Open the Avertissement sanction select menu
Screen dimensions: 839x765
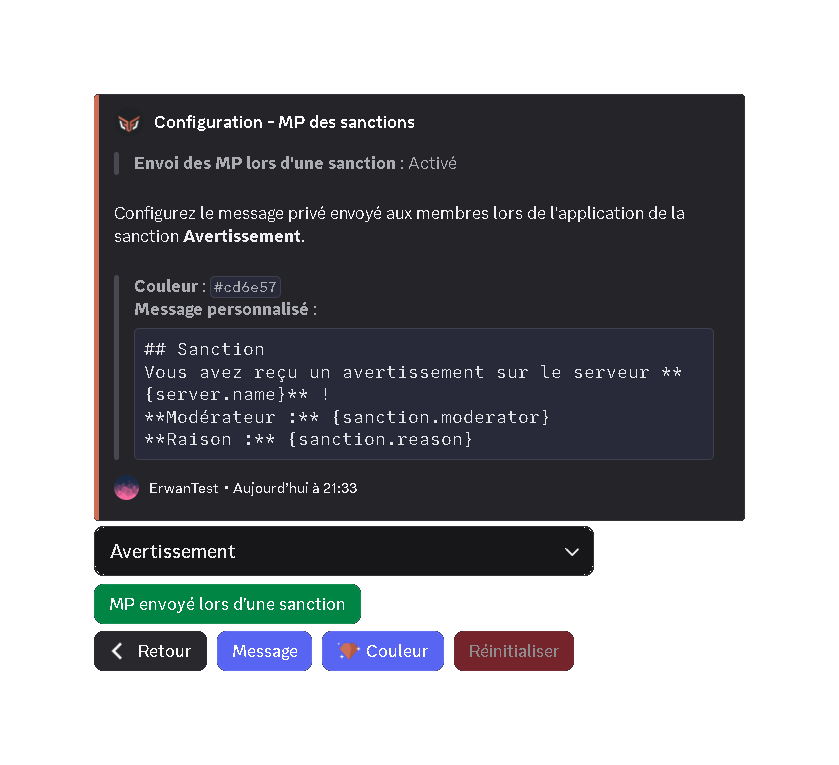point(344,551)
